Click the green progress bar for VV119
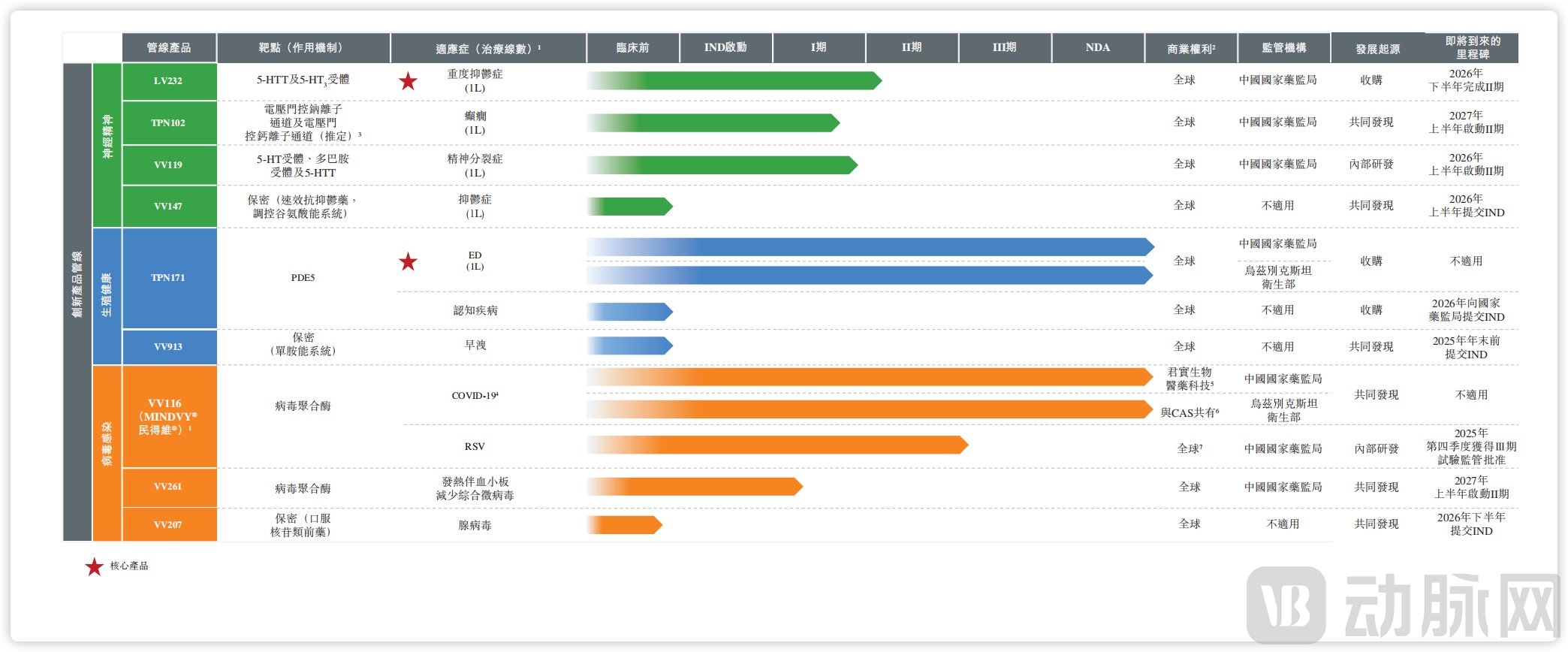This screenshot has height=652, width=1568. (x=722, y=165)
